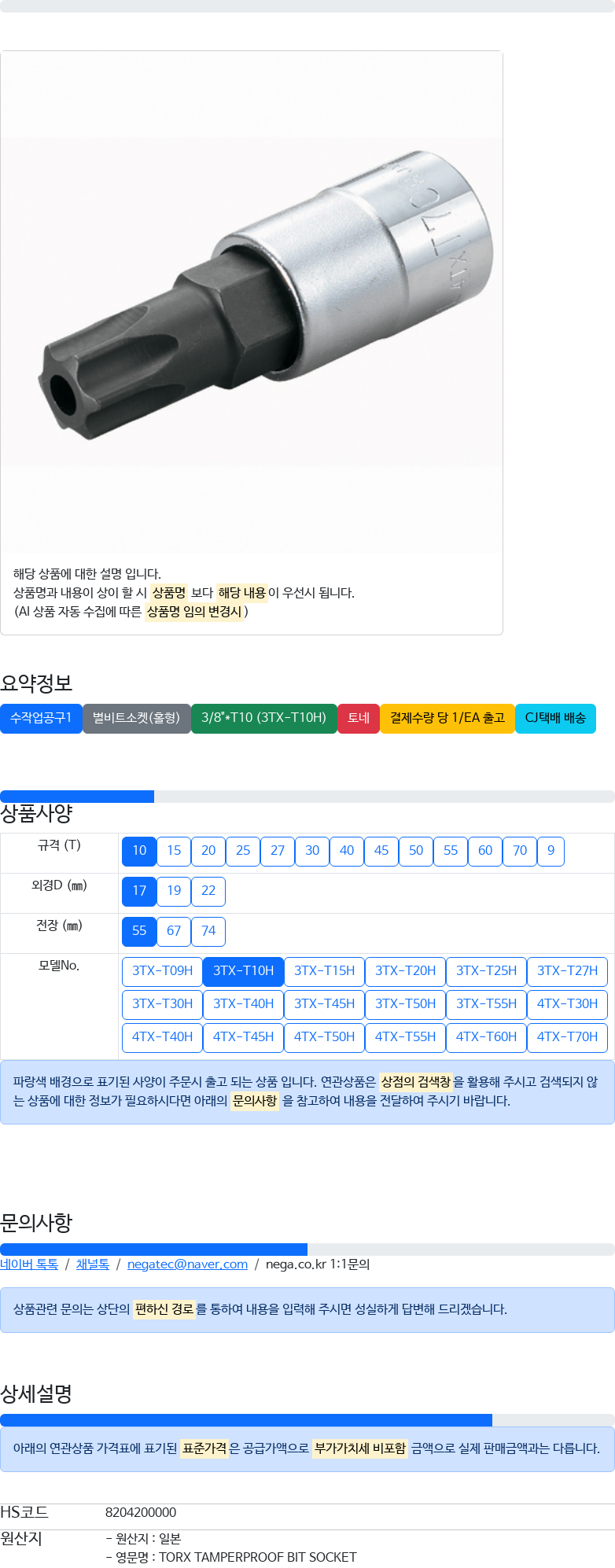Pick model 3TX-T09H
Image resolution: width=615 pixels, height=1568 pixels.
[x=162, y=971]
